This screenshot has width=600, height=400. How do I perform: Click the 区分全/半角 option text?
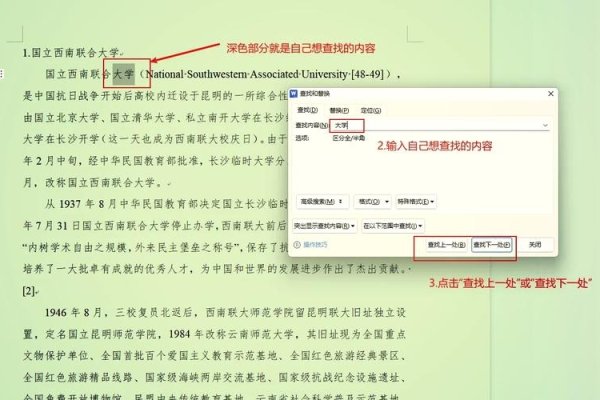point(349,138)
